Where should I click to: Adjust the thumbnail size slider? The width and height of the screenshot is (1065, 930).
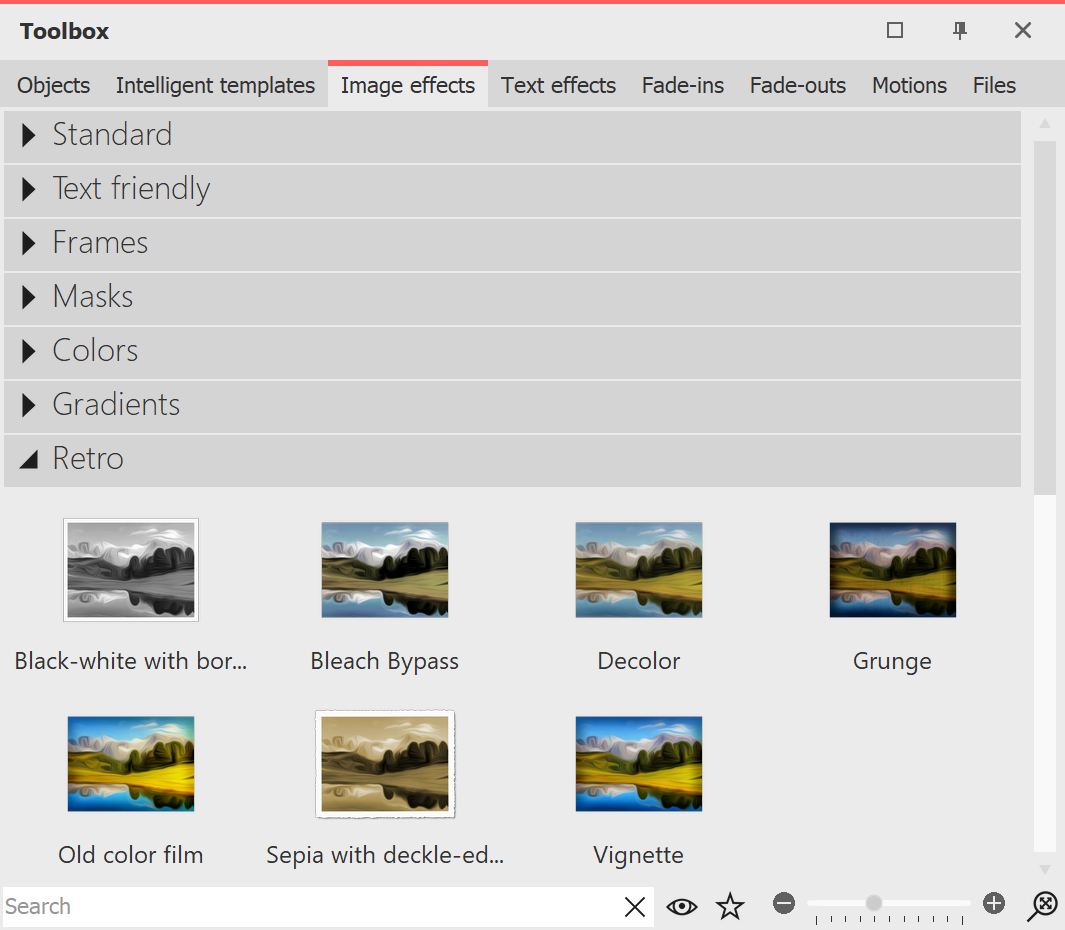875,903
